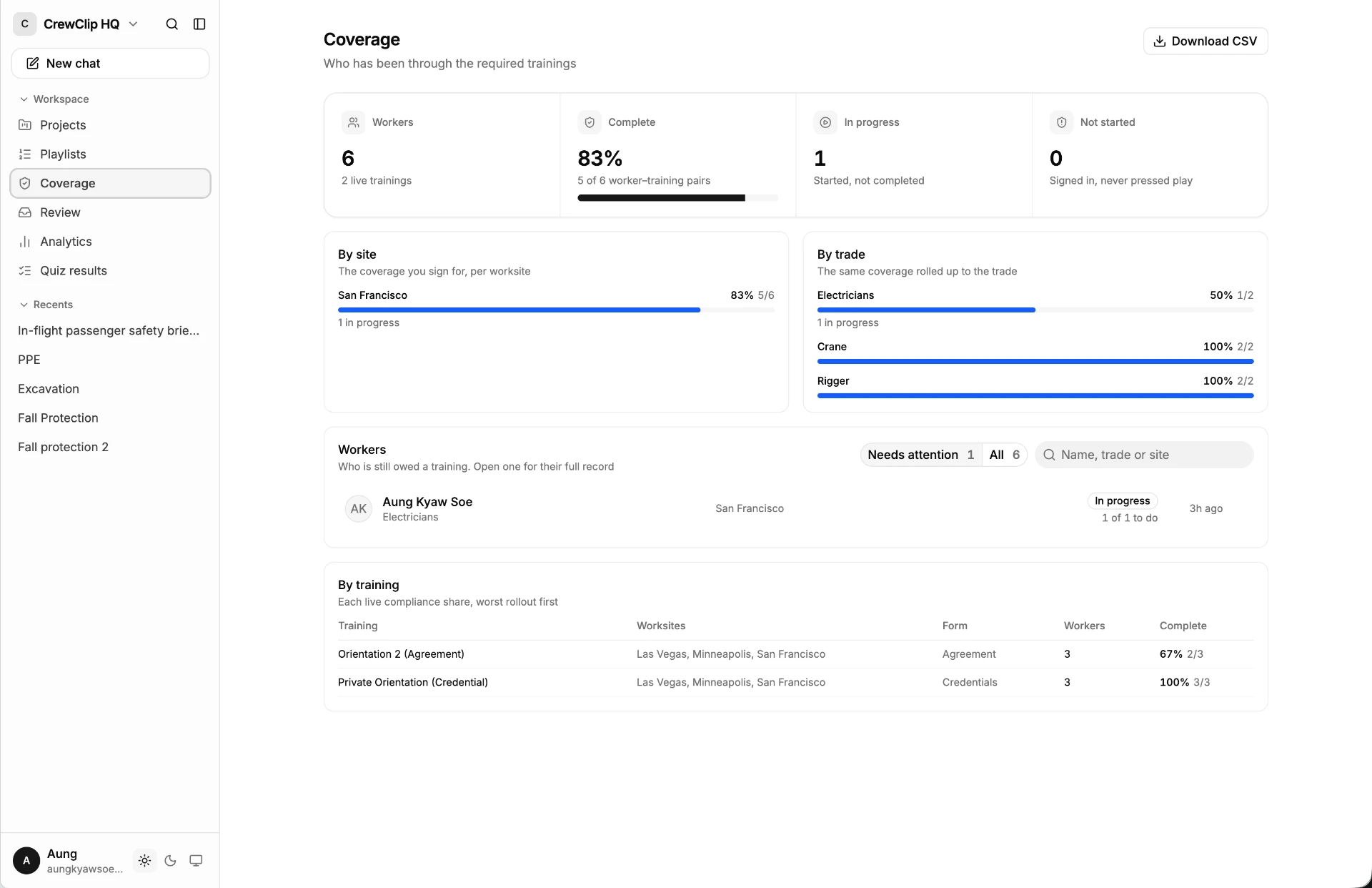Open the Aung Kyaw Soe worker row
Screen dimensions: 1372x888
point(795,509)
